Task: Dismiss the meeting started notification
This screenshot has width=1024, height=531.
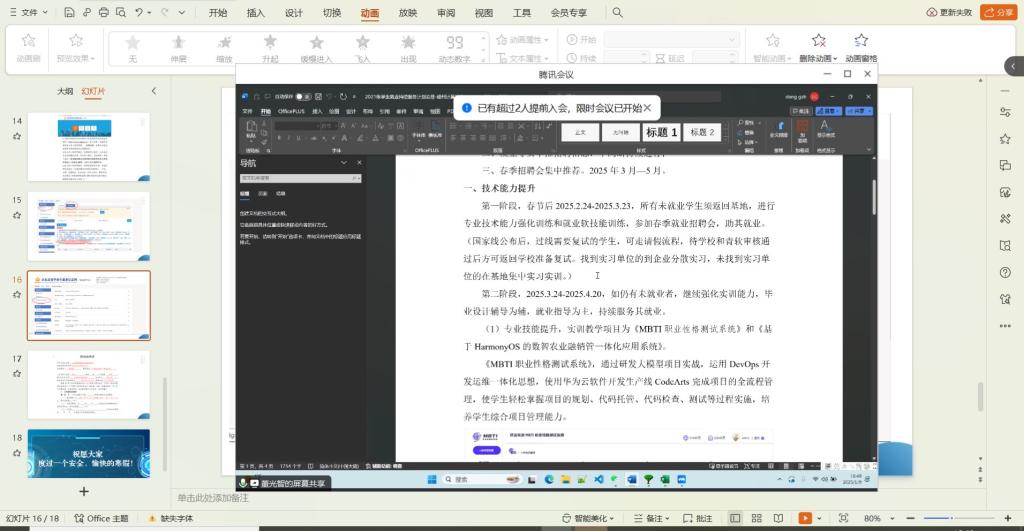Action: 647,108
